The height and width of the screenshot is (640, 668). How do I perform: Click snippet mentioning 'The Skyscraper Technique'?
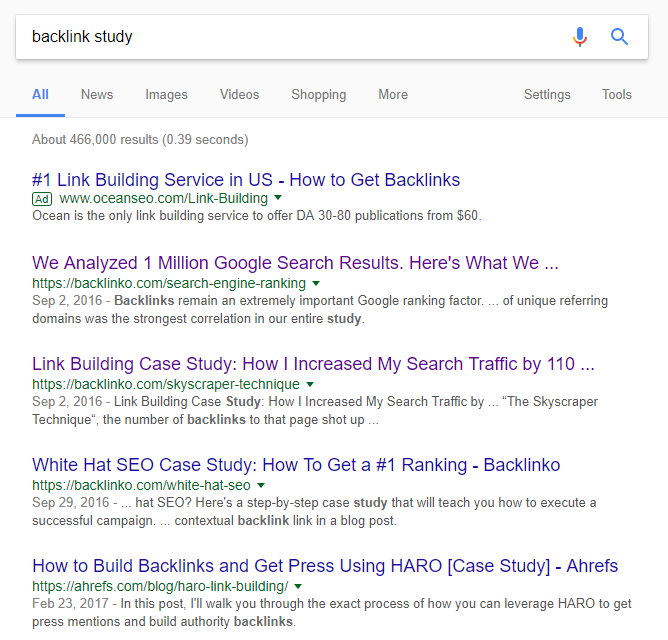pos(315,411)
